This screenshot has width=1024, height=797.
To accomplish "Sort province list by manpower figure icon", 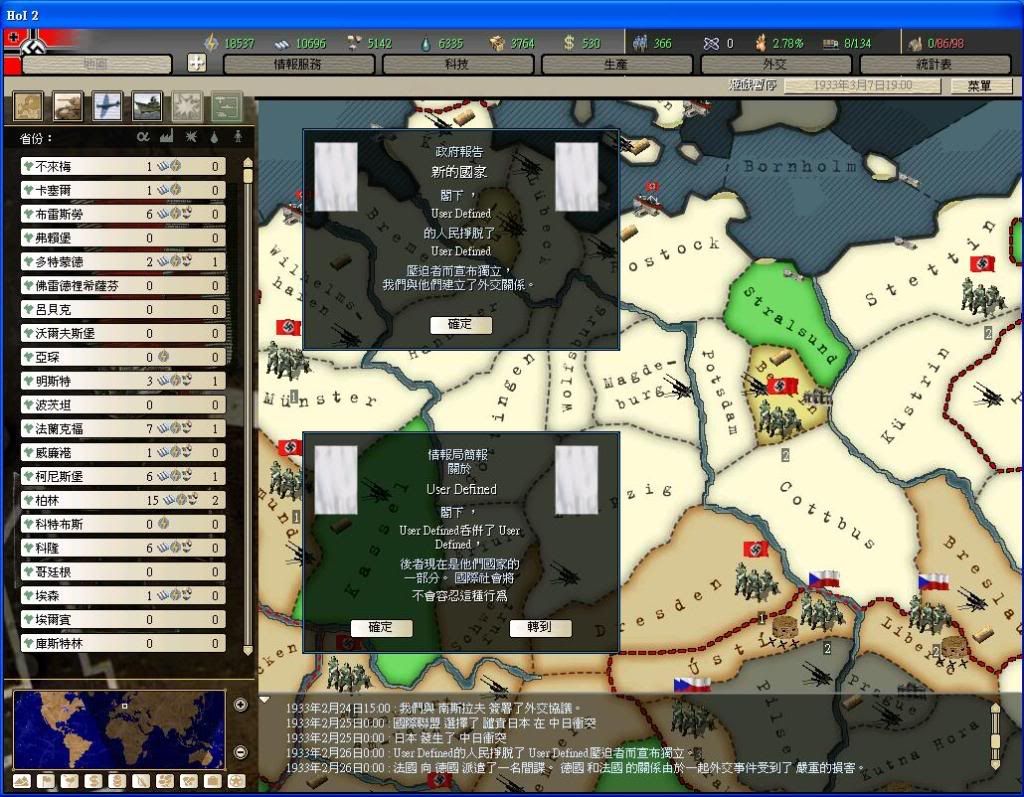I will click(237, 137).
